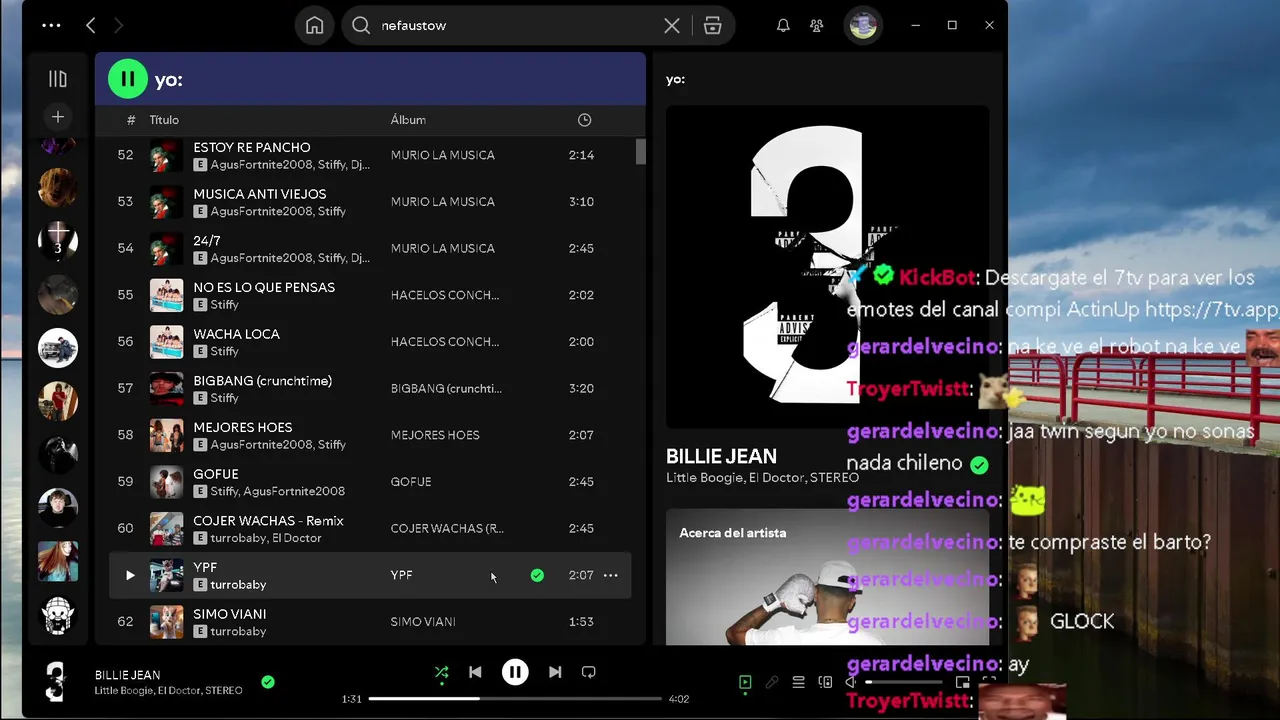
Task: Open connect to a device icon
Action: [x=825, y=682]
